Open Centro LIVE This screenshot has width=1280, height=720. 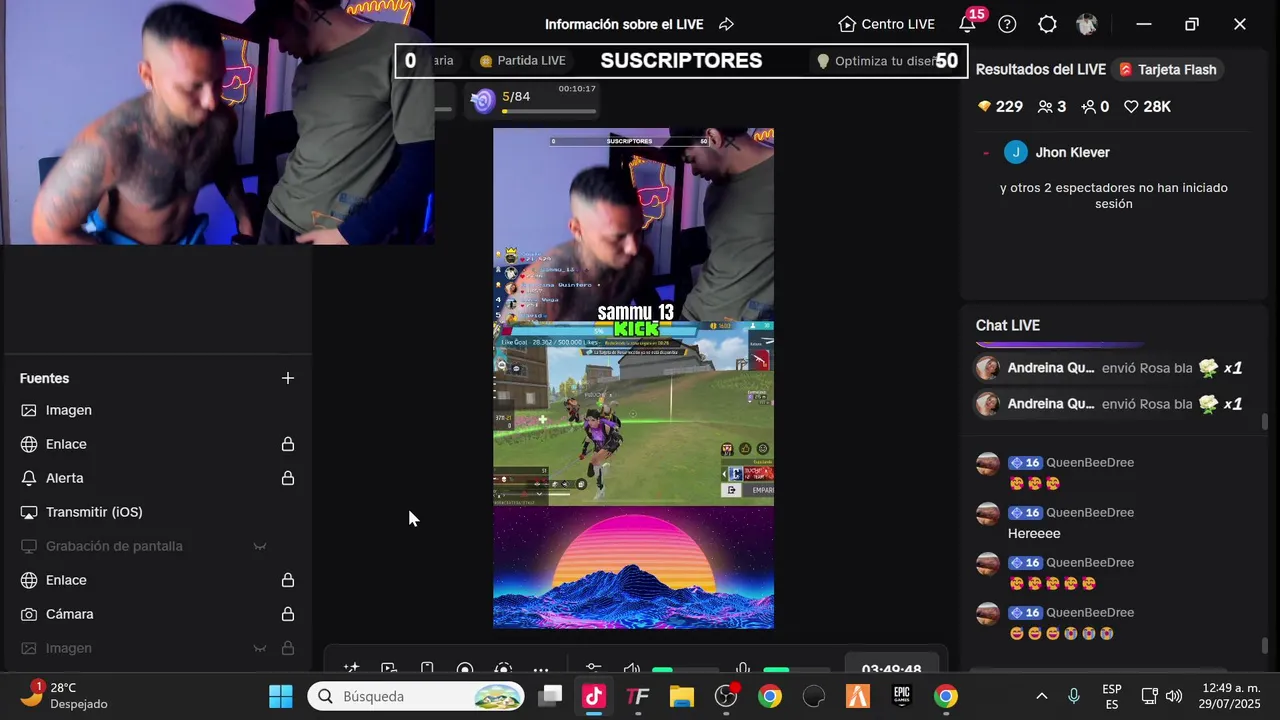click(x=886, y=24)
